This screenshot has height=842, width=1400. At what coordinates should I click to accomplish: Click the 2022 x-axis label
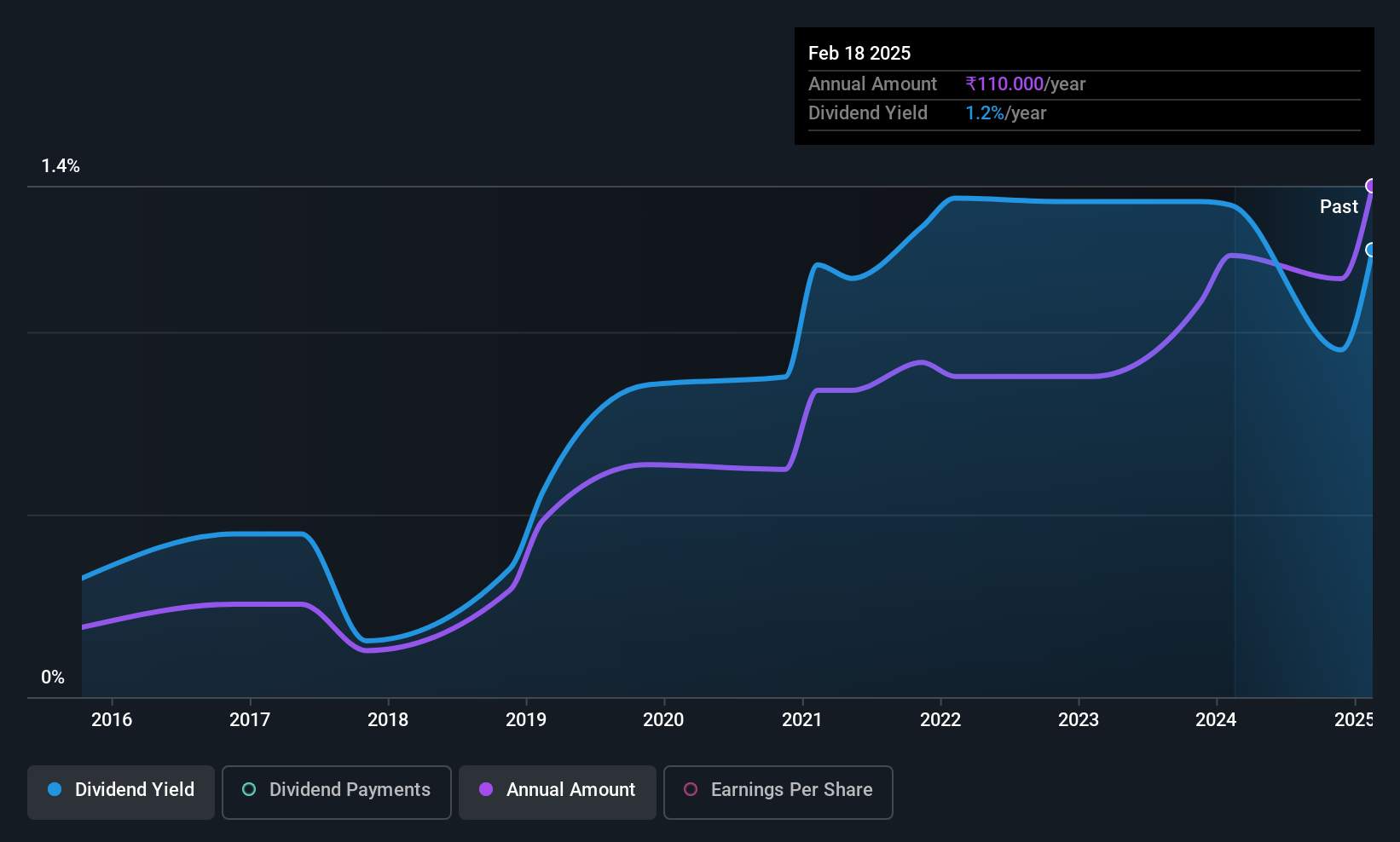(940, 719)
